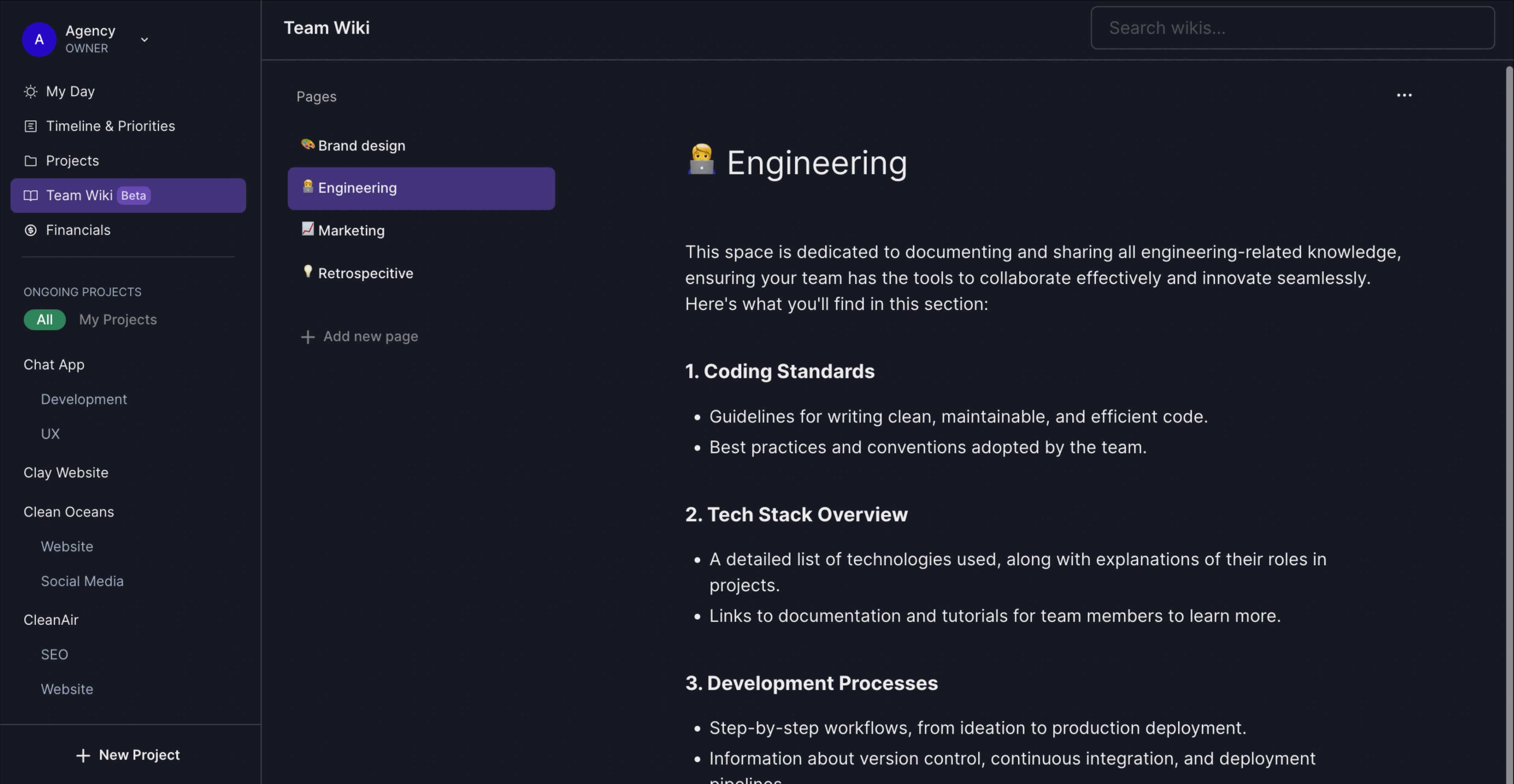Click the palette icon on Brand design page
The width and height of the screenshot is (1514, 784).
[x=308, y=145]
